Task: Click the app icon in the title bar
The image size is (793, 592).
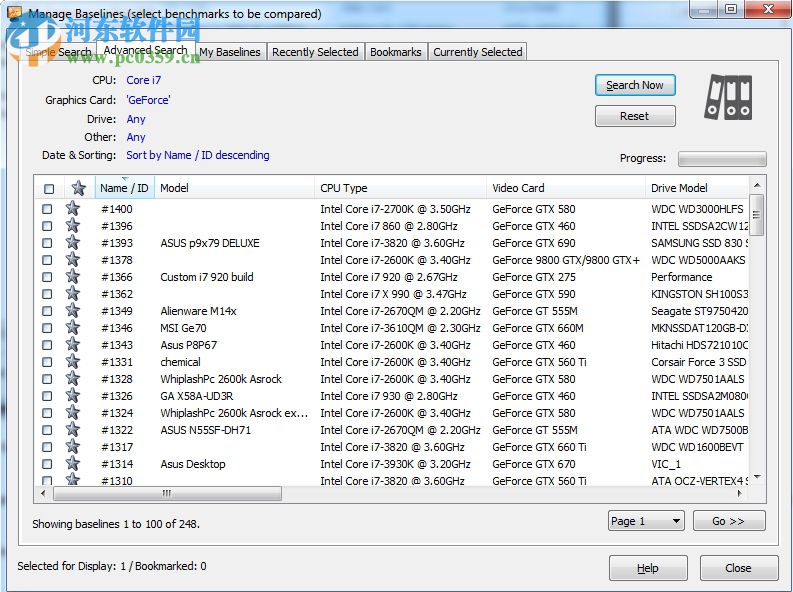Action: pyautogui.click(x=14, y=13)
